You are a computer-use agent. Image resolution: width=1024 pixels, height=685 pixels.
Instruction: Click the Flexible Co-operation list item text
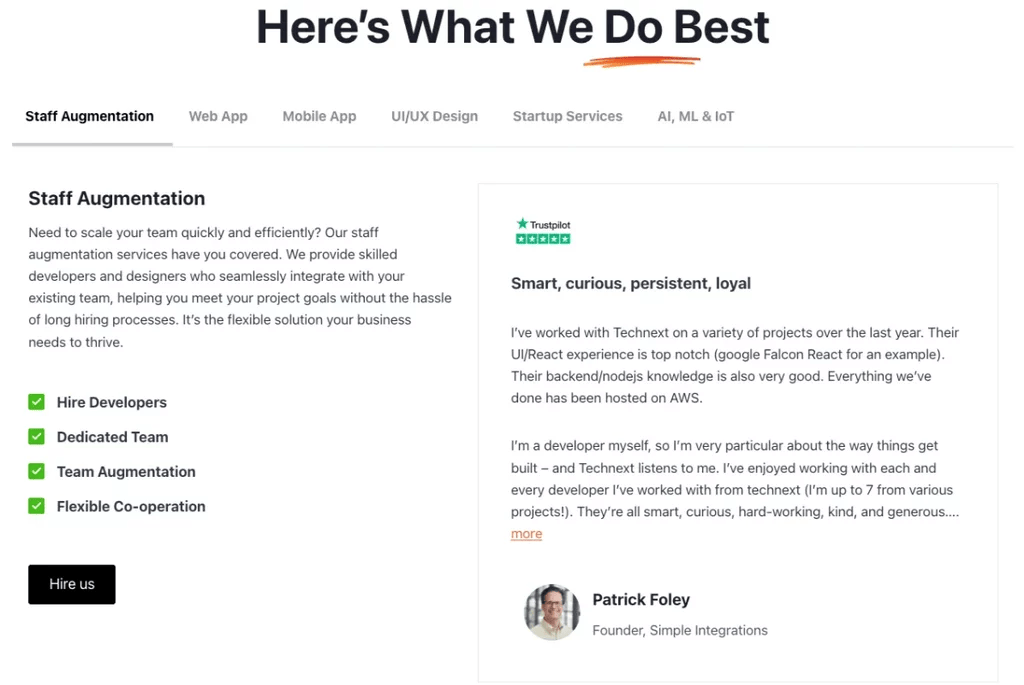pyautogui.click(x=131, y=506)
